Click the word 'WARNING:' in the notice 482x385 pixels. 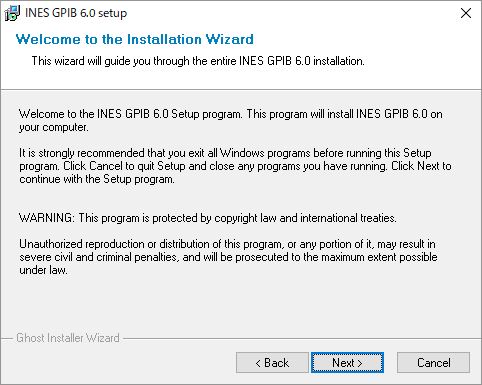coord(47,218)
